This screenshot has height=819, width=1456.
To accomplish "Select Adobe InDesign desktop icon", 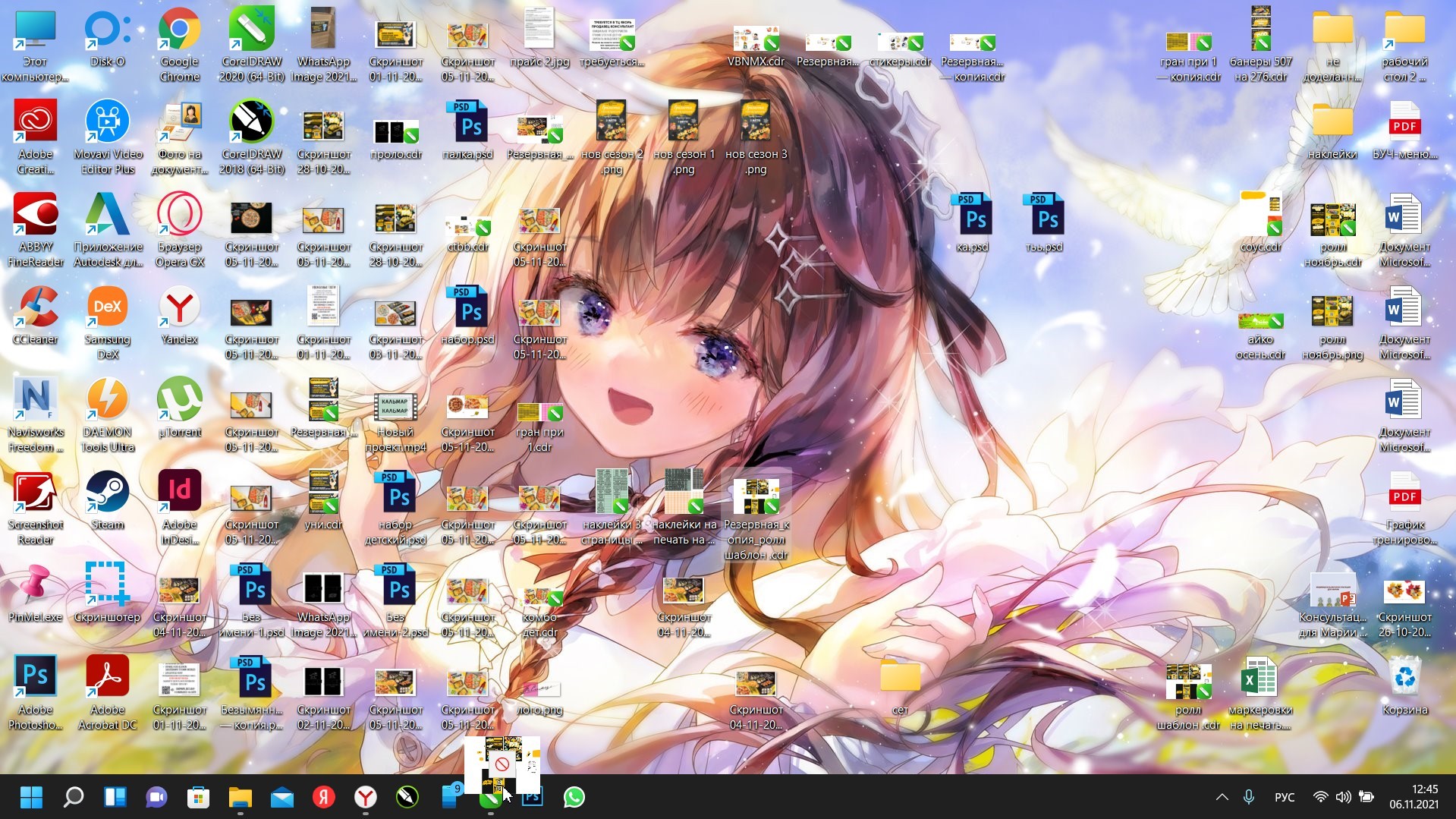I will (x=180, y=509).
